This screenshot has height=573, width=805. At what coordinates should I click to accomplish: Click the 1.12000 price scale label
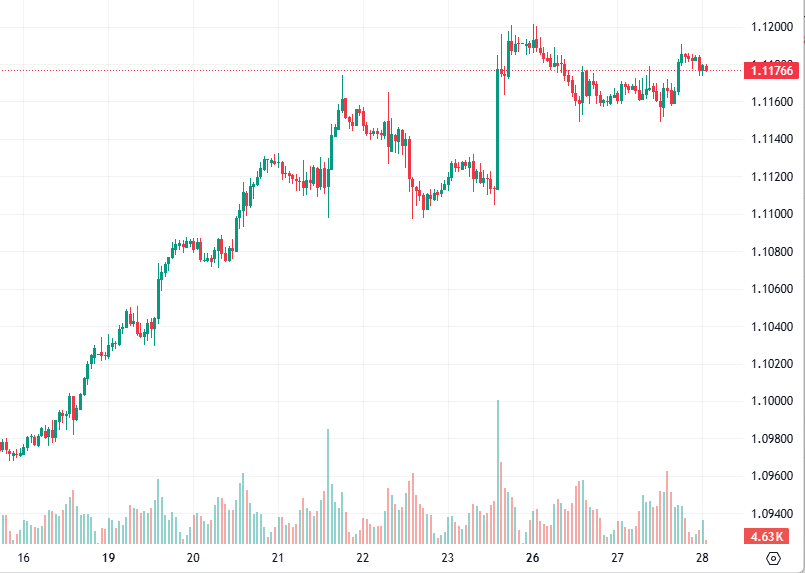[771, 27]
